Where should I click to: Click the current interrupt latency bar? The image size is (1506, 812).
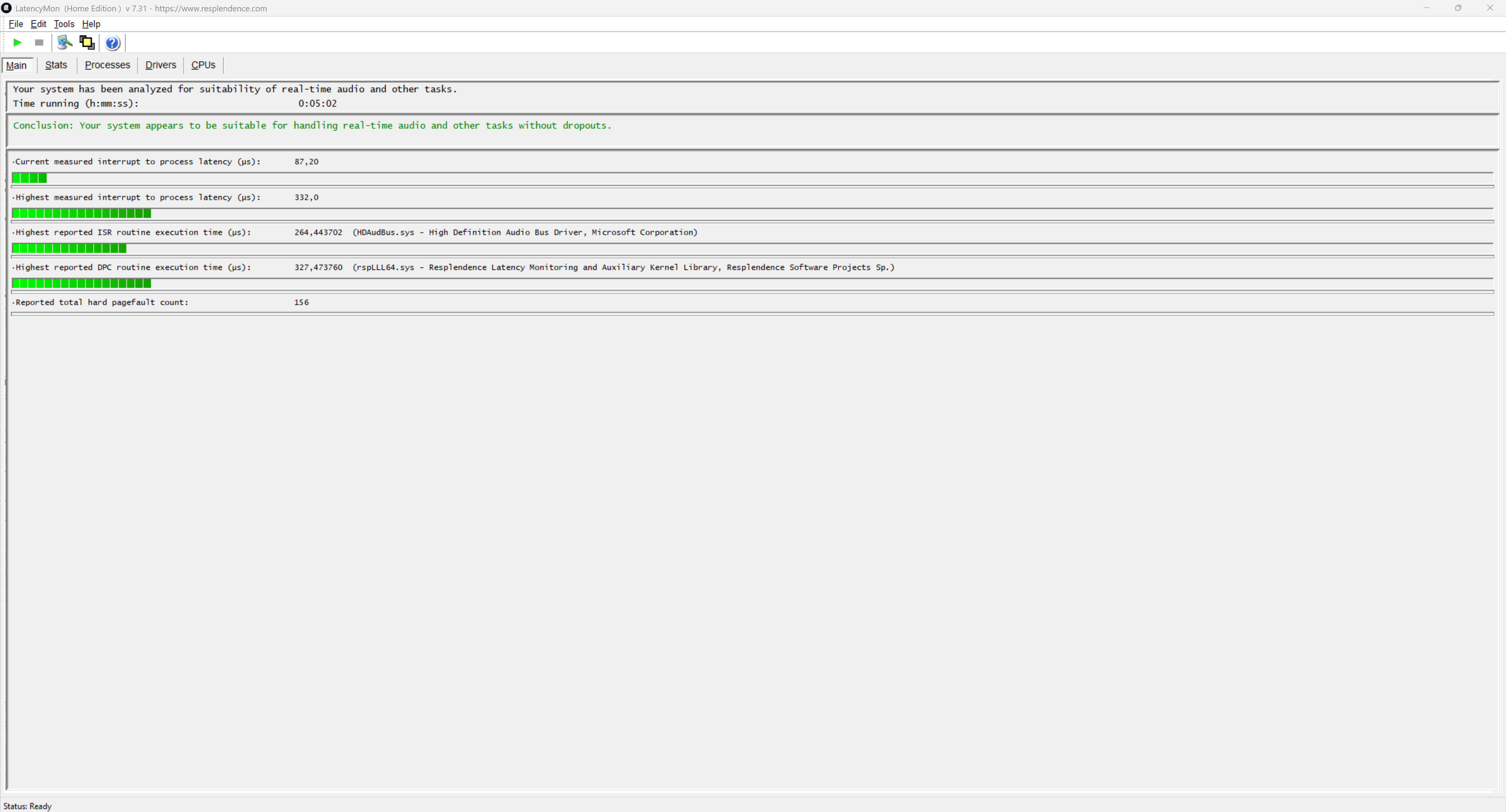(x=29, y=178)
